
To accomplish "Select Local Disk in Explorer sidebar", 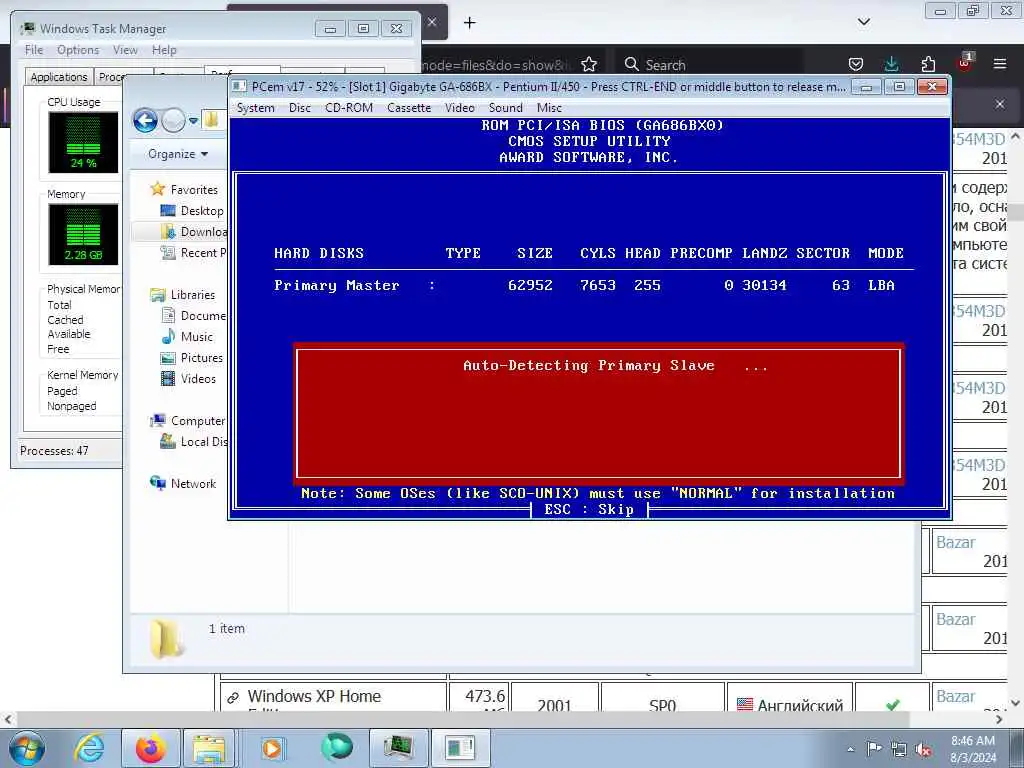I will pyautogui.click(x=204, y=441).
